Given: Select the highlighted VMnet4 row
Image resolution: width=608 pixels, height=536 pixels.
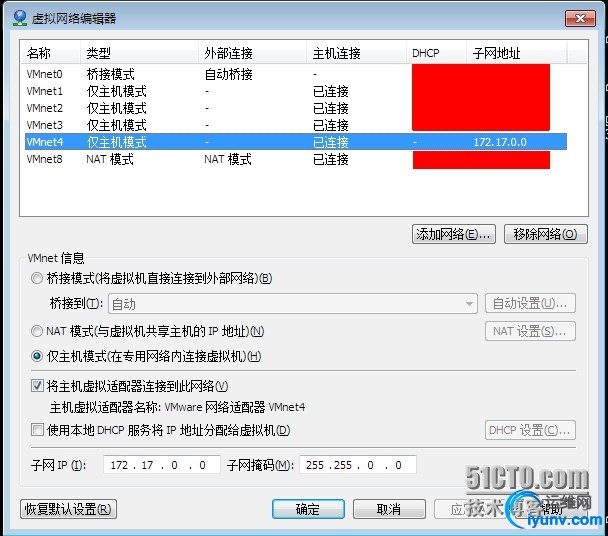Looking at the screenshot, I should pyautogui.click(x=296, y=142).
